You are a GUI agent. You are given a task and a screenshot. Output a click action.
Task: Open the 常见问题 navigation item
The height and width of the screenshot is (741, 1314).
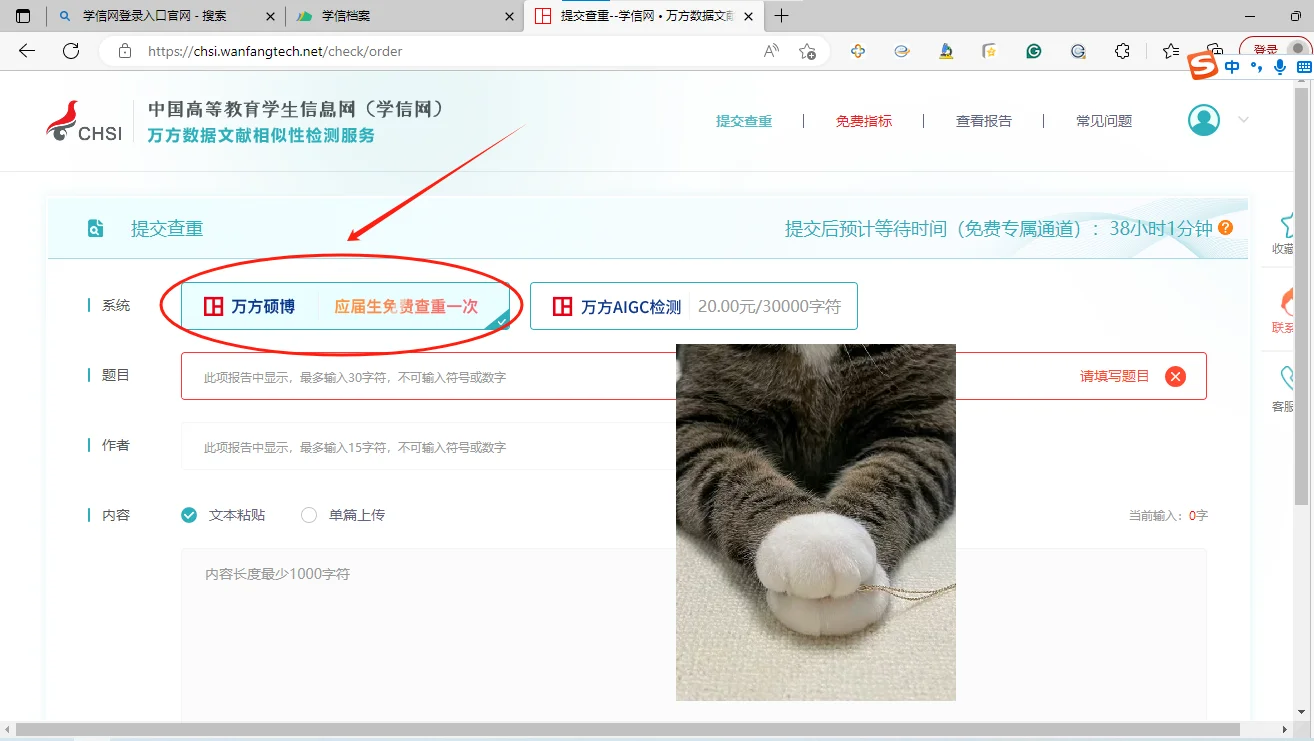1104,121
